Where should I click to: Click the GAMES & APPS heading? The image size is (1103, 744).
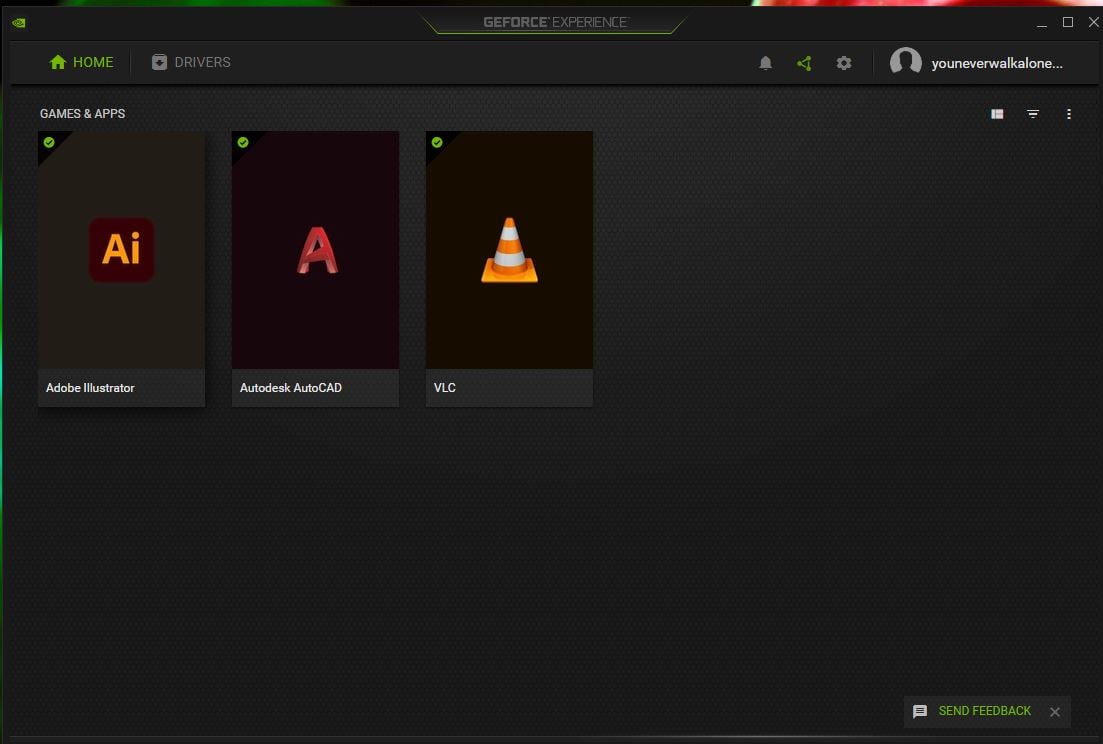[x=82, y=114]
